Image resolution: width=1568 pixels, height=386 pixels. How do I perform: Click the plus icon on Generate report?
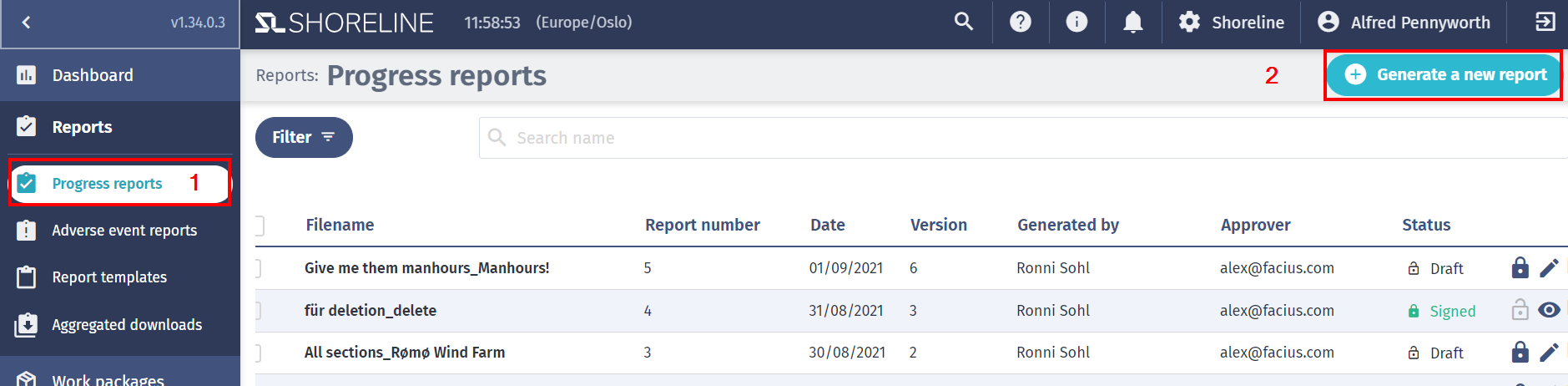[x=1355, y=74]
